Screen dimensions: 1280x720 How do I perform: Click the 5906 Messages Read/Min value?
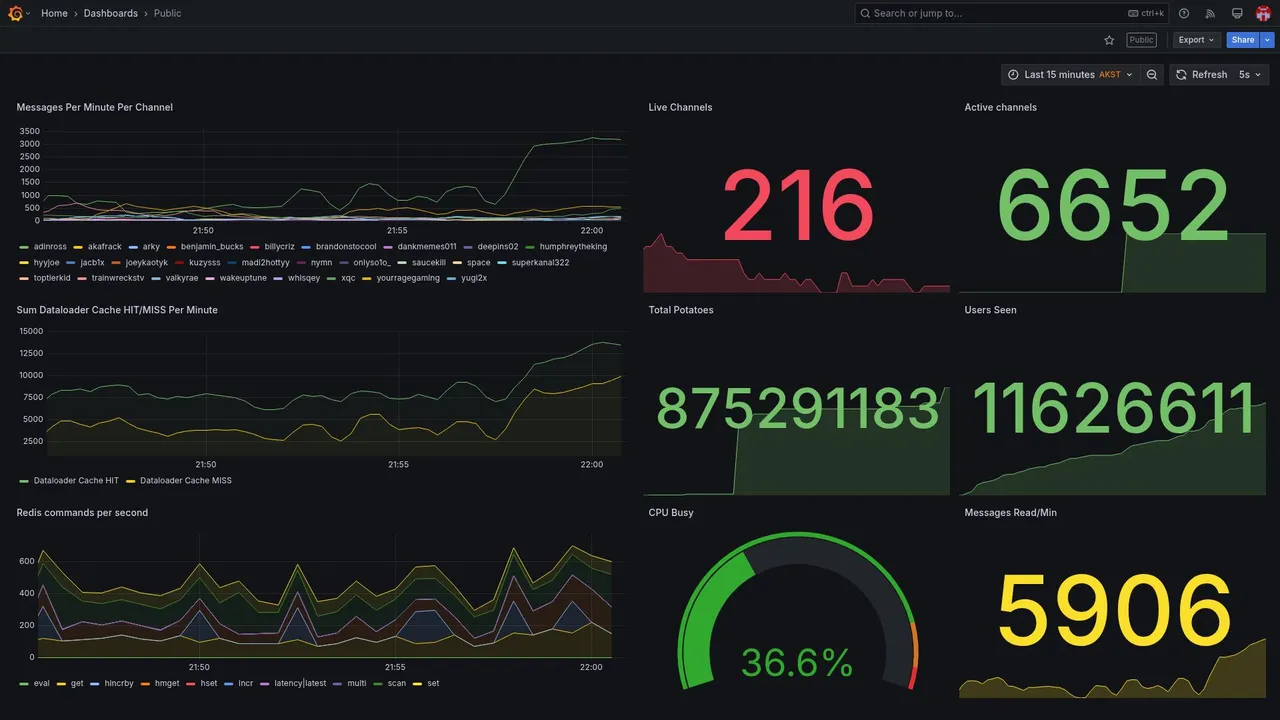click(1113, 612)
